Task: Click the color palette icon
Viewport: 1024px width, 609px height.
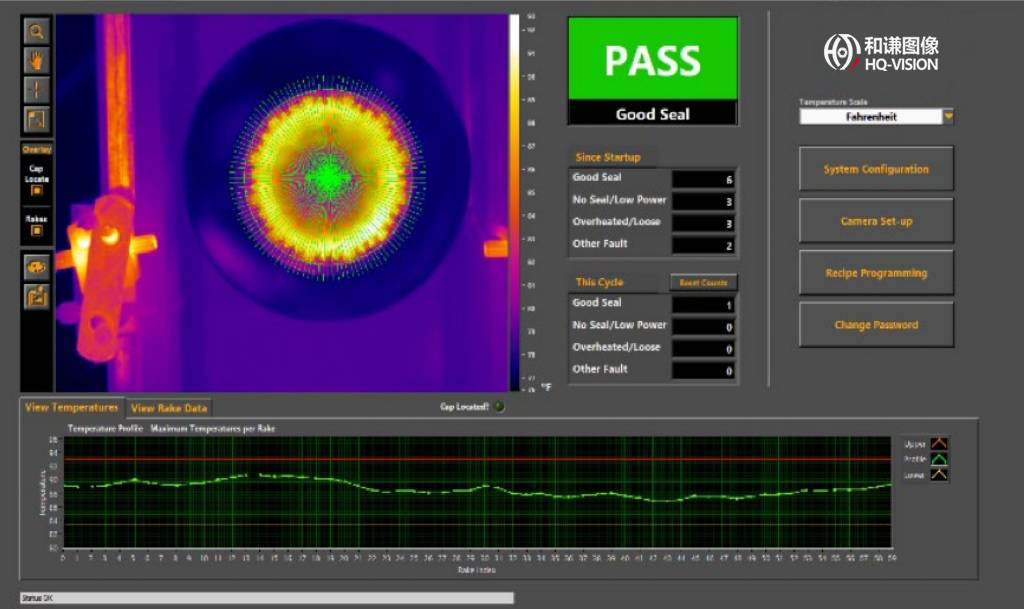Action: pos(37,267)
